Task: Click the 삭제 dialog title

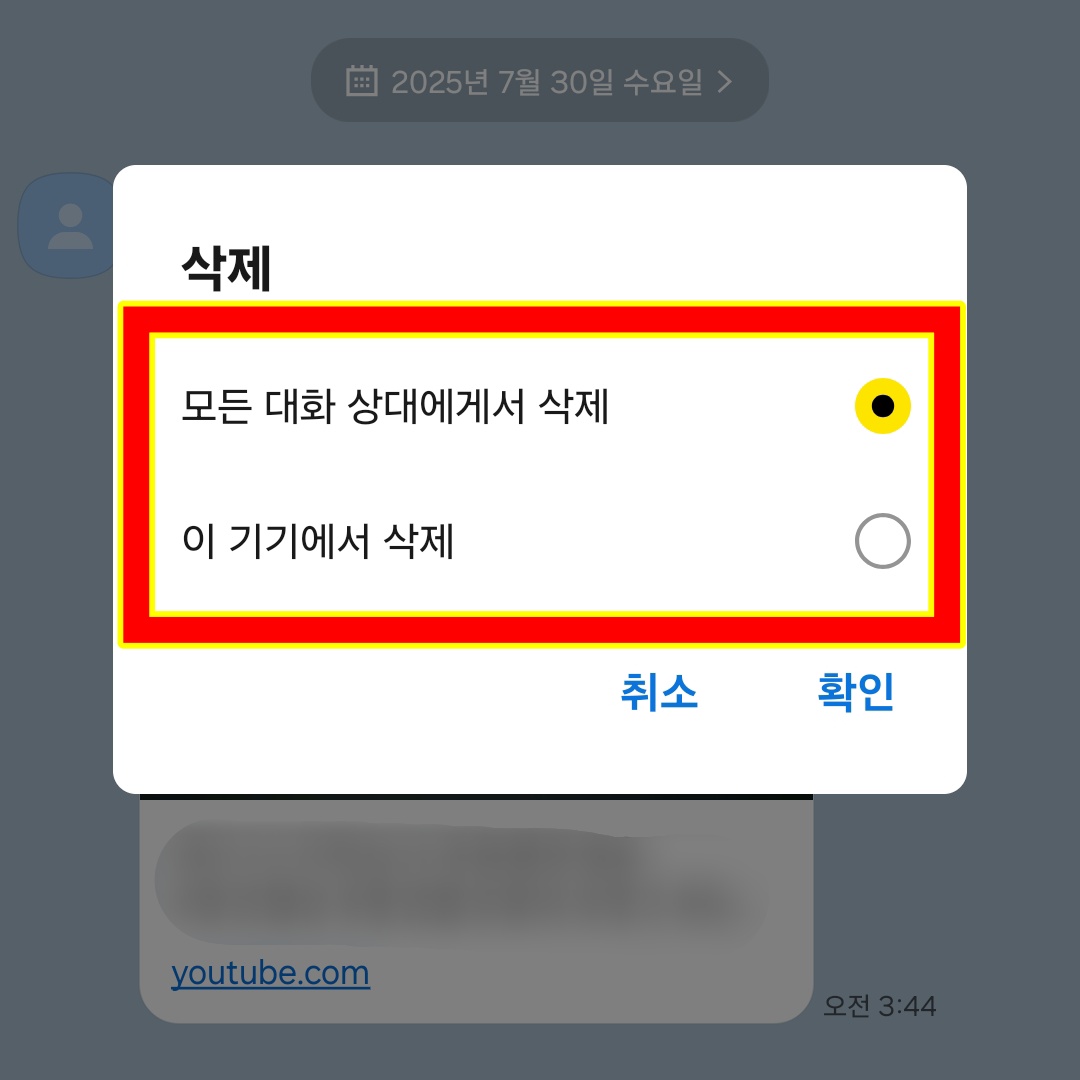Action: click(x=226, y=268)
